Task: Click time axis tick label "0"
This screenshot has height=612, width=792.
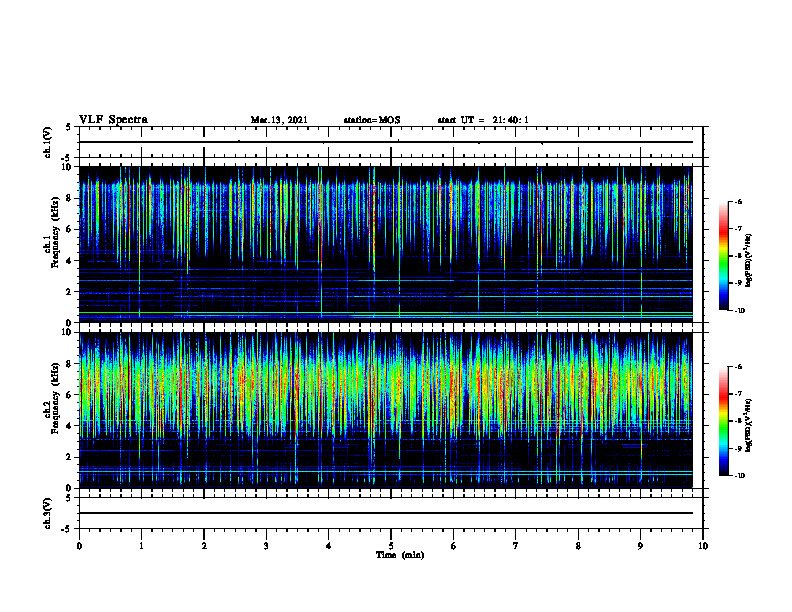Action: pyautogui.click(x=79, y=546)
